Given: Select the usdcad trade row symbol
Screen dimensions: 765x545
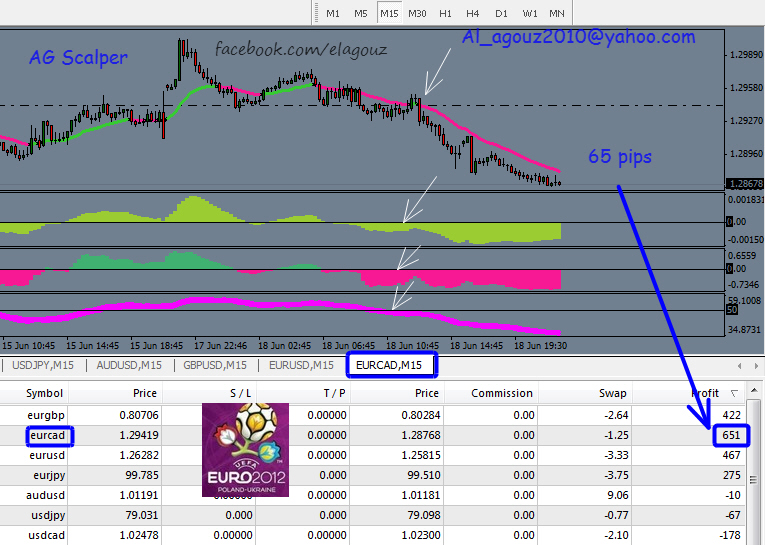Looking at the screenshot, I should (46, 535).
